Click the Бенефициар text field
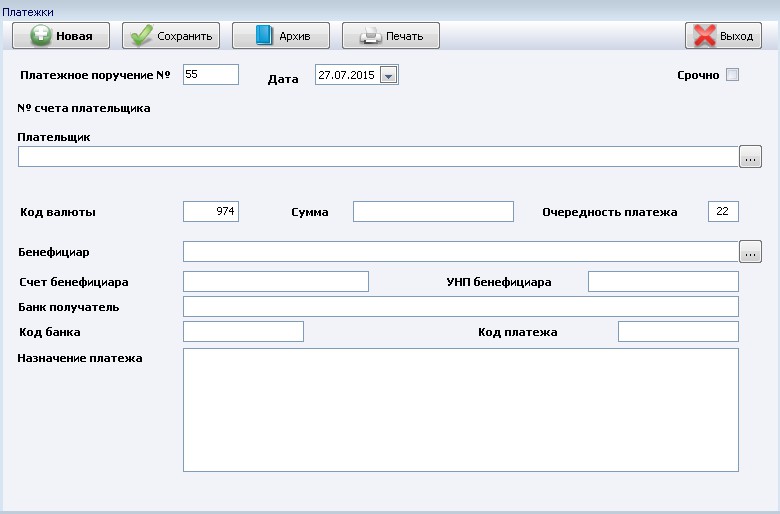The image size is (780, 514). (461, 252)
